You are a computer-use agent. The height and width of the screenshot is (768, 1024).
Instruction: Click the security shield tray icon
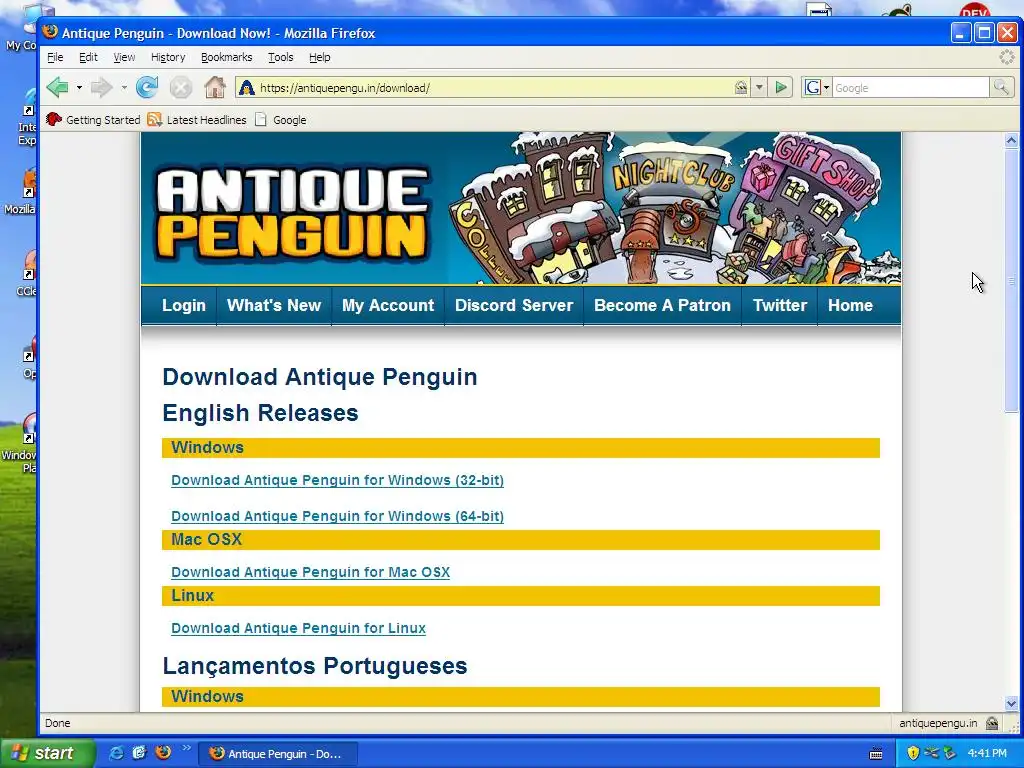coord(913,753)
